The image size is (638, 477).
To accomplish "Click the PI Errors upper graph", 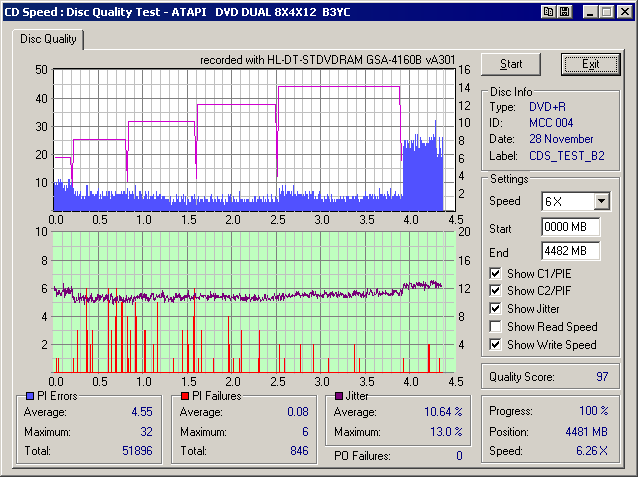I will 254,140.
